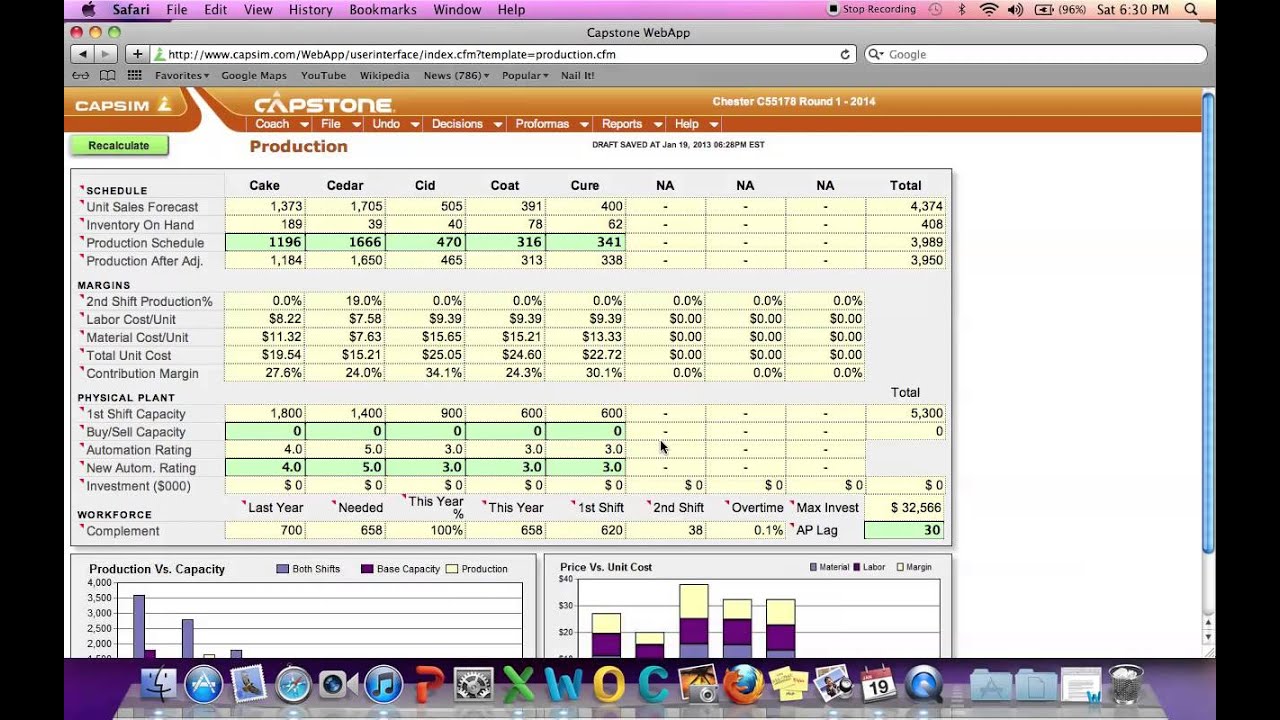Open the Nail It! bookmark
Image resolution: width=1280 pixels, height=720 pixels.
[577, 75]
